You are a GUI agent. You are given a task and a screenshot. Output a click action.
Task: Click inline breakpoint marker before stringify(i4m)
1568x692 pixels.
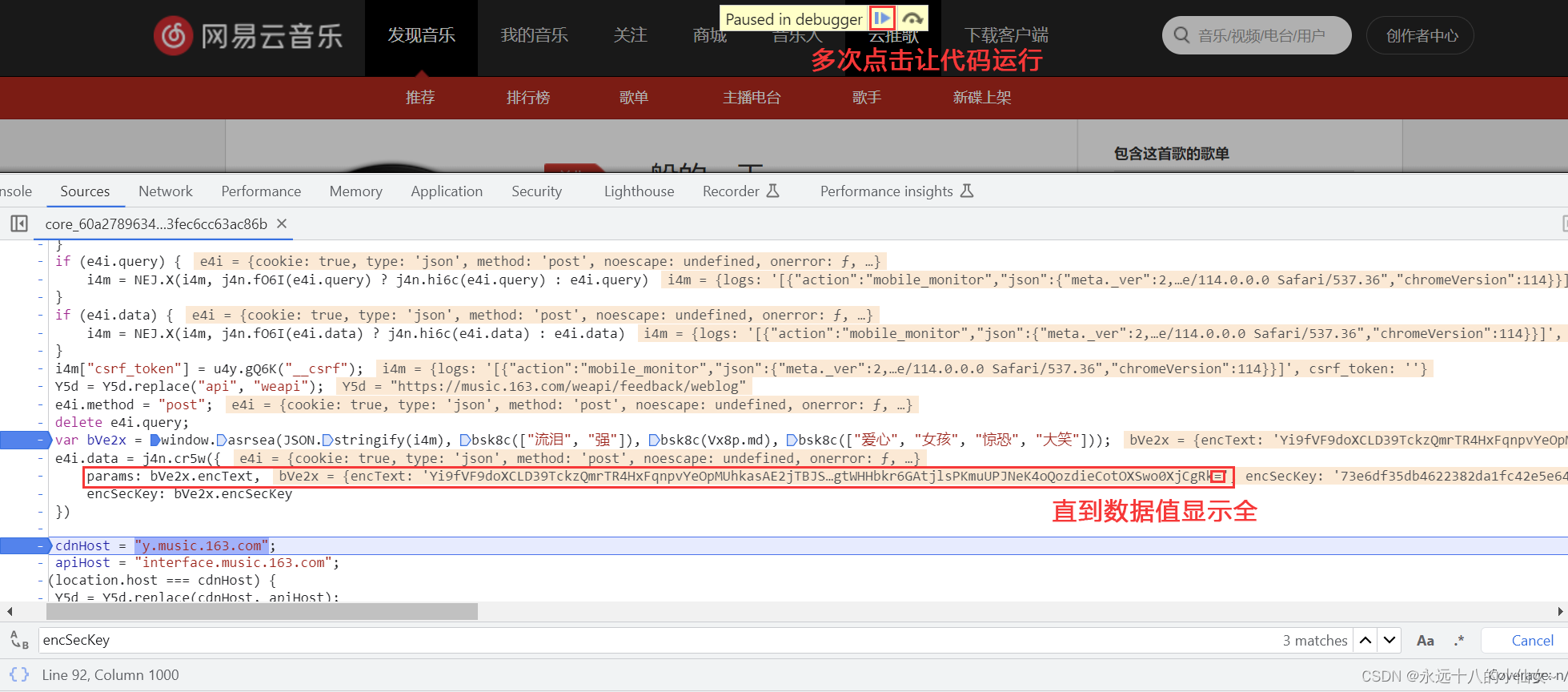tap(327, 440)
